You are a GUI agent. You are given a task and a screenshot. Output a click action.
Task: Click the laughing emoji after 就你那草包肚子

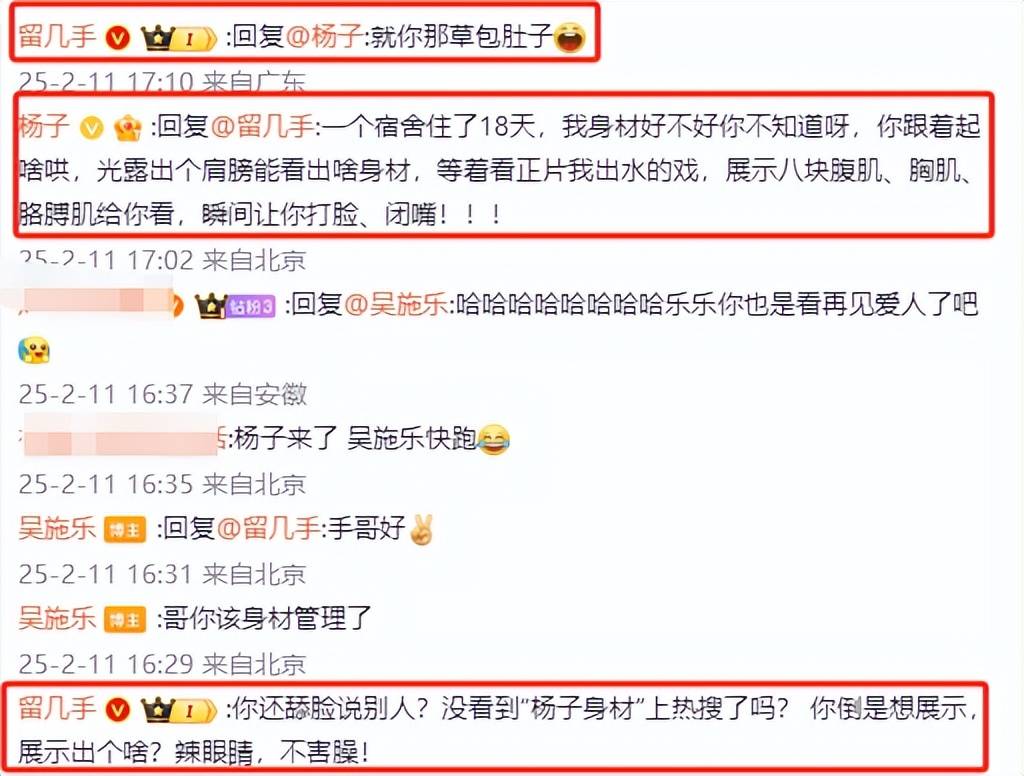(570, 38)
